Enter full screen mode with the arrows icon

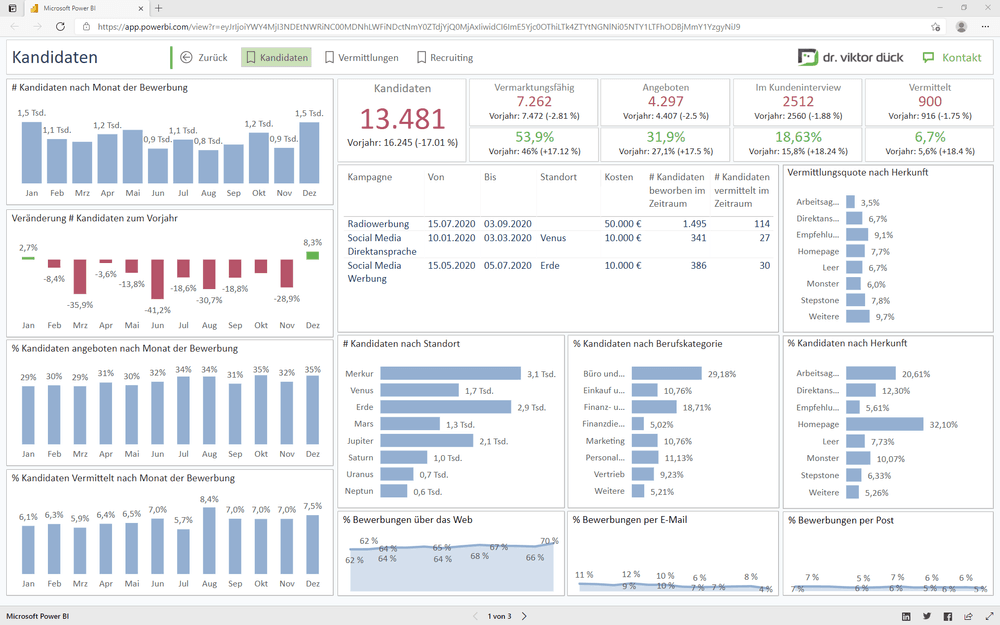tap(988, 616)
